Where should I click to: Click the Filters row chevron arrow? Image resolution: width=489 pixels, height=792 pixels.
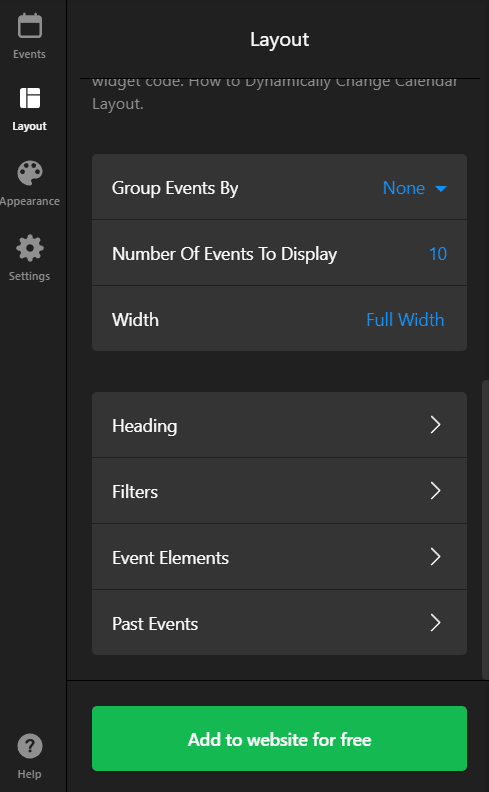click(x=435, y=490)
